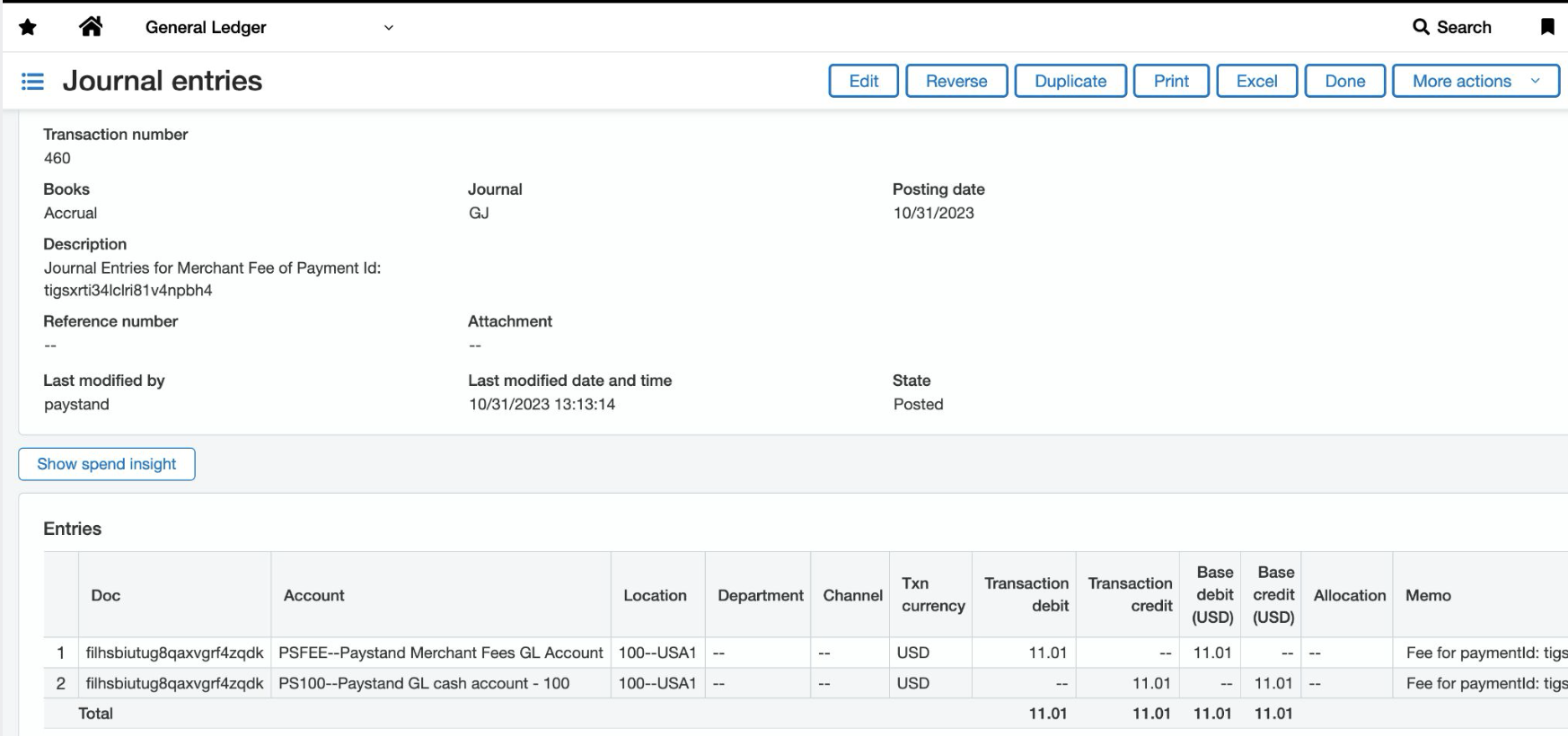
Task: Click Doc cell in entry row 2
Action: (x=174, y=683)
